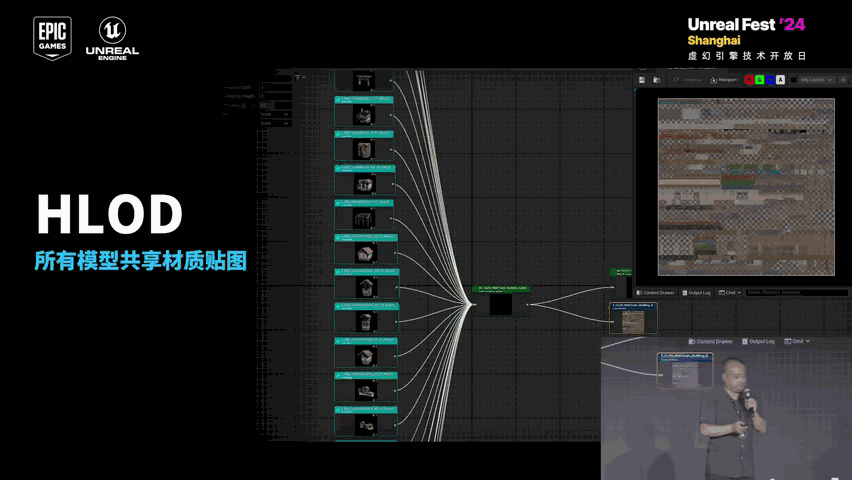Click the black swatch beside Mip Level dropdown
The image size is (852, 480).
(x=793, y=80)
